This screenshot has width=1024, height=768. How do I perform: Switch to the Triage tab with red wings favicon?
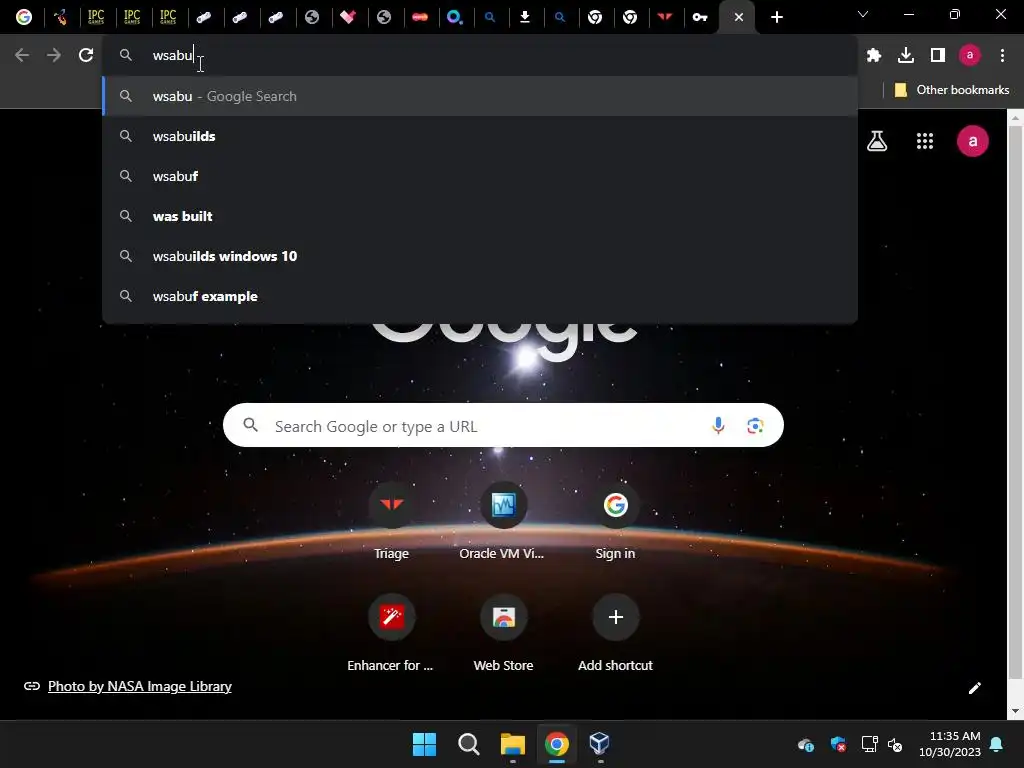tap(665, 17)
